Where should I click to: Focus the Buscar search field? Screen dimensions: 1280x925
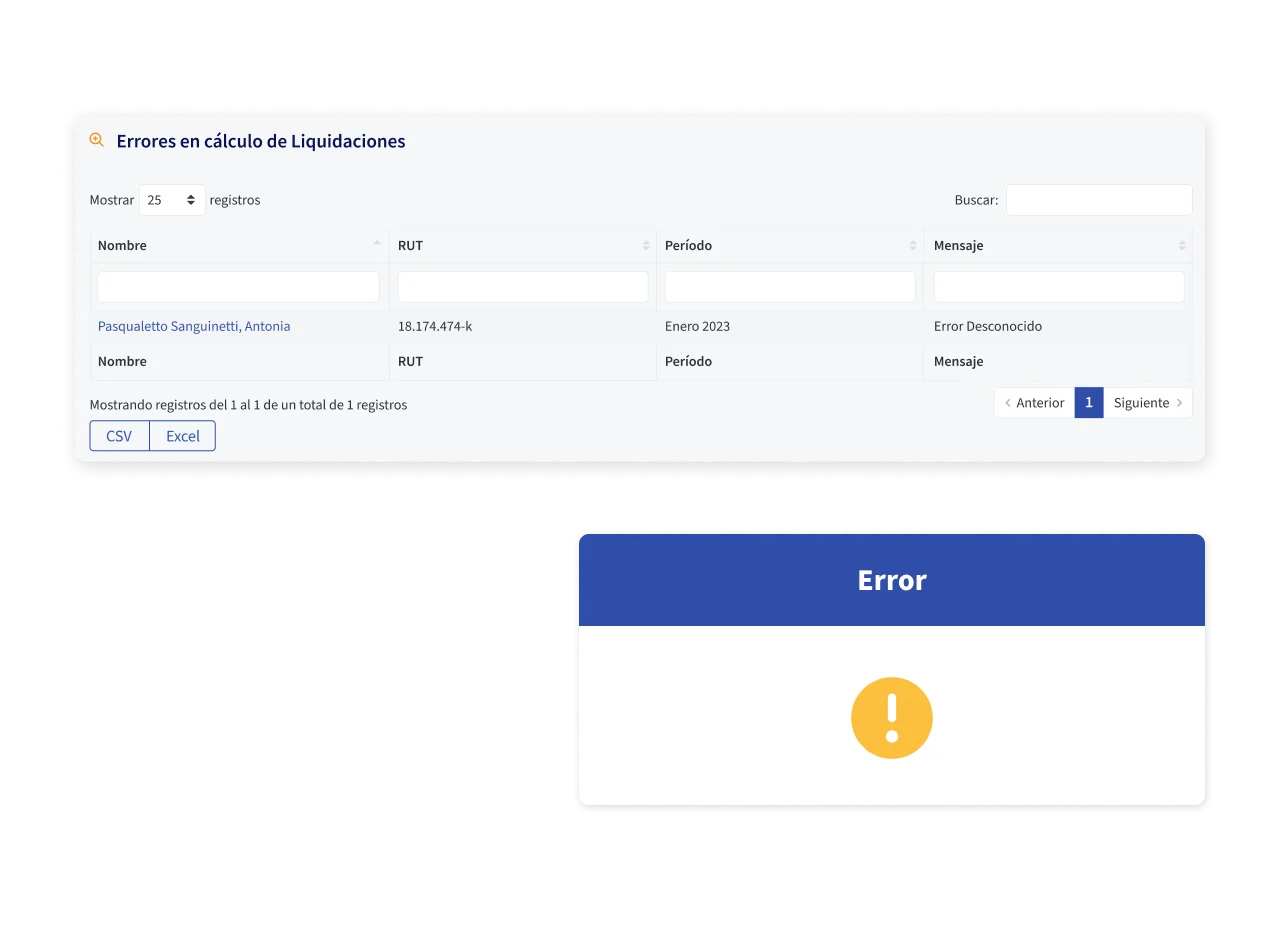click(x=1099, y=200)
